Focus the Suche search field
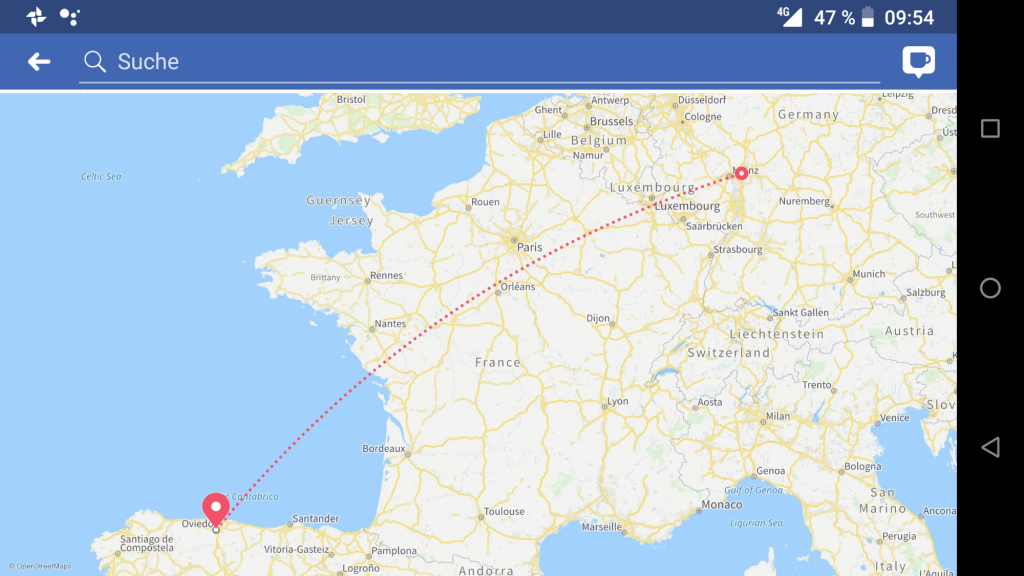Image resolution: width=1024 pixels, height=576 pixels. 479,61
